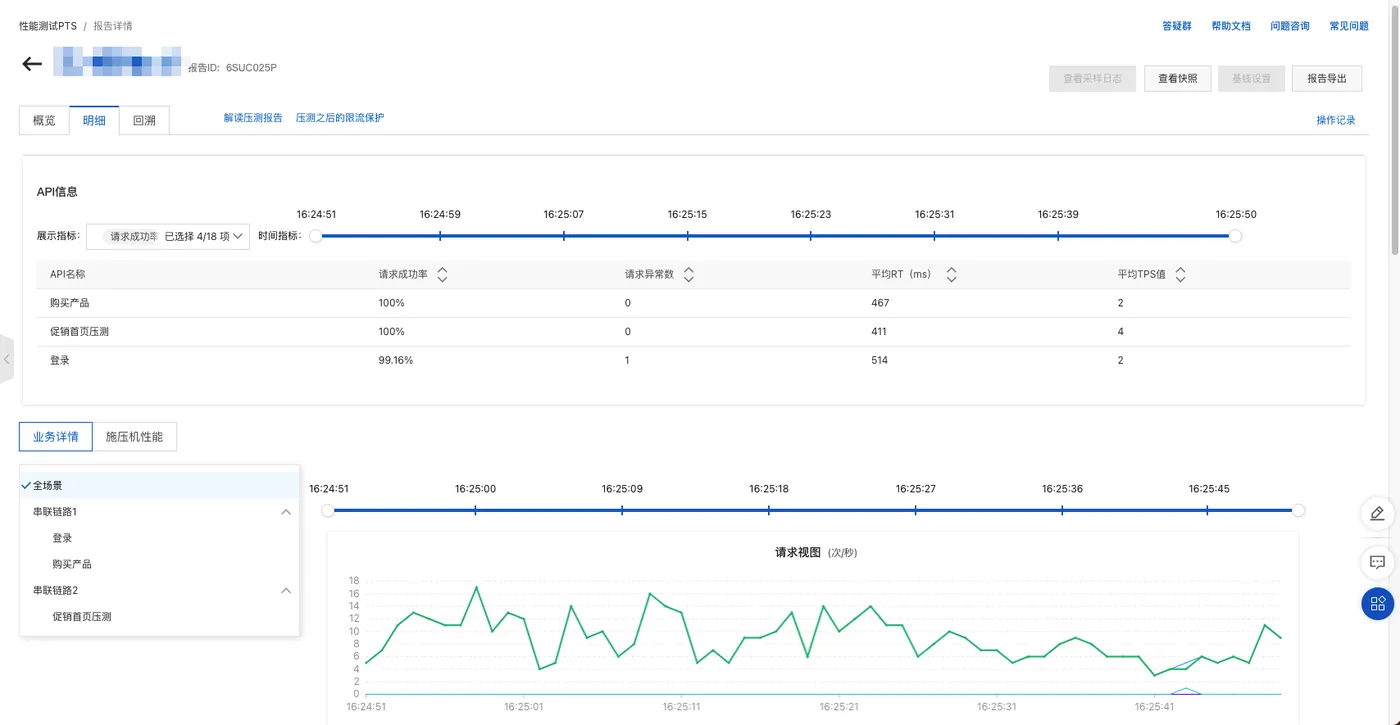Open 压测之后的限流保护 link
1400x725 pixels.
pyautogui.click(x=340, y=118)
